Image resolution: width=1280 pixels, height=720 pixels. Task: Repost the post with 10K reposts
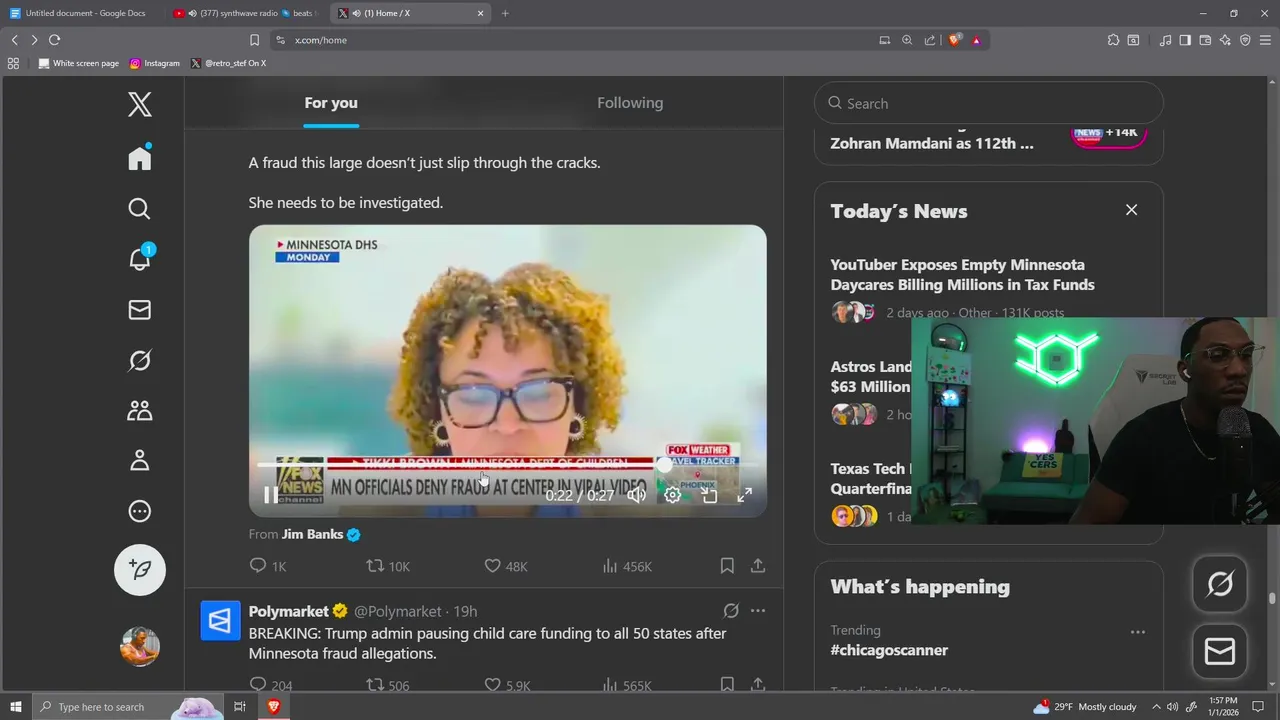(x=388, y=566)
